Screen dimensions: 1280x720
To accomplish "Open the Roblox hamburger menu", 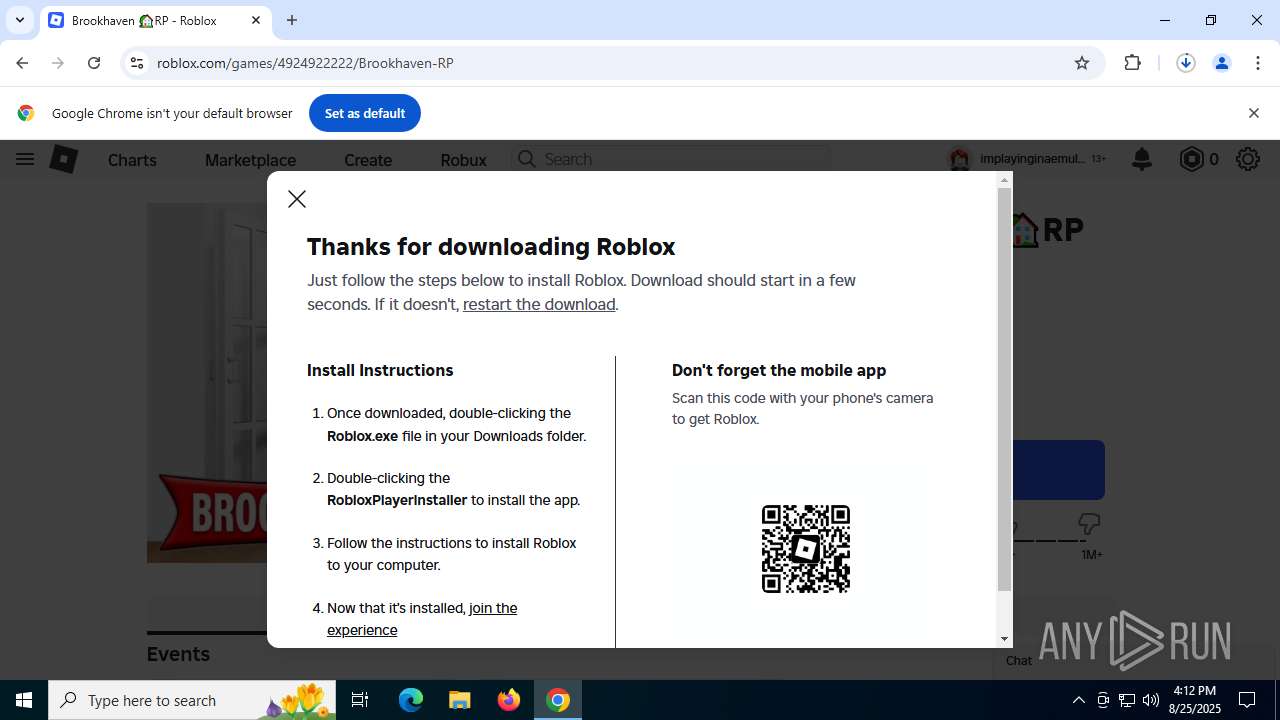I will pyautogui.click(x=25, y=159).
